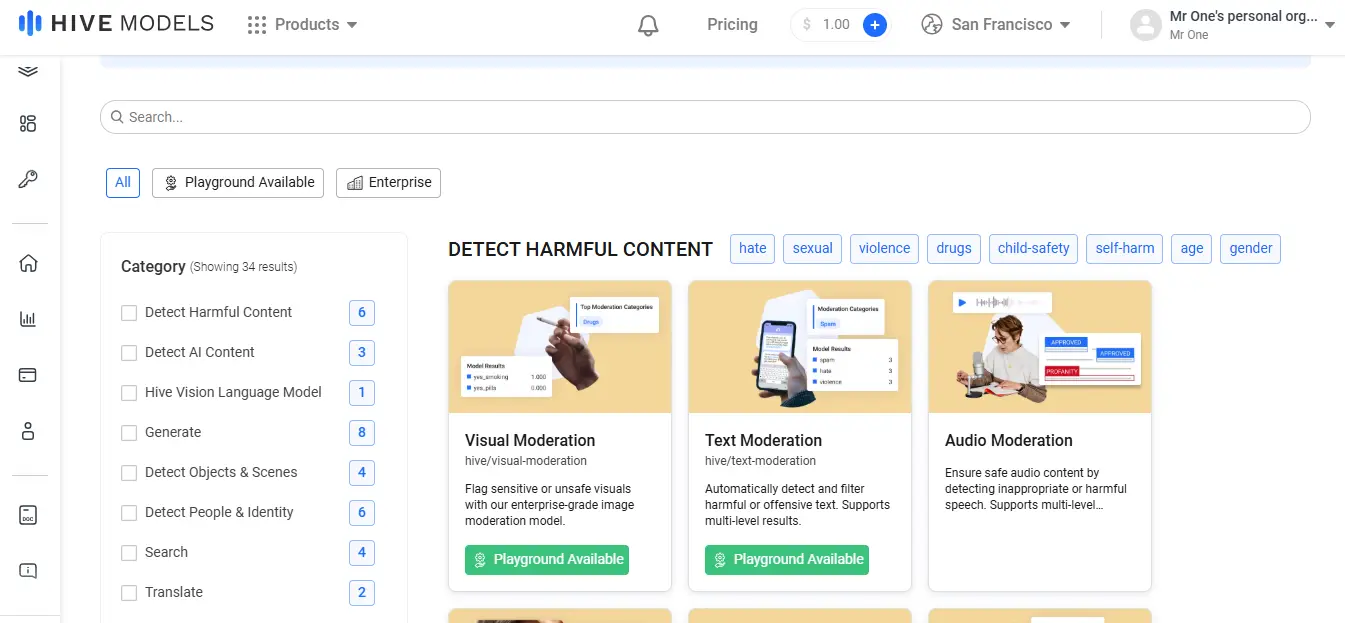Select the violence tag

(x=885, y=248)
